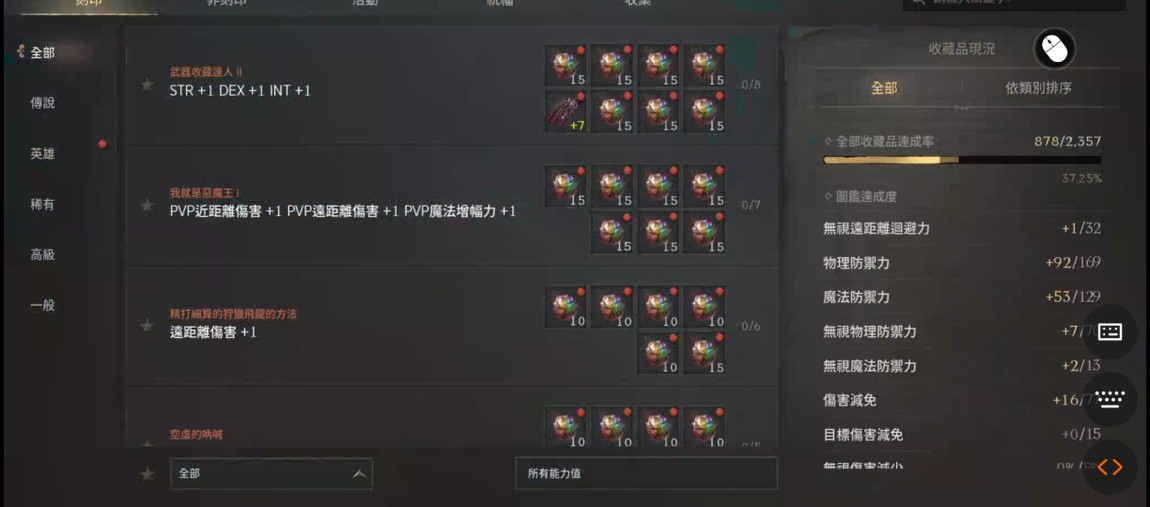The width and height of the screenshot is (1150, 507).
Task: Open the 所有能力值 dropdown
Action: click(x=646, y=474)
